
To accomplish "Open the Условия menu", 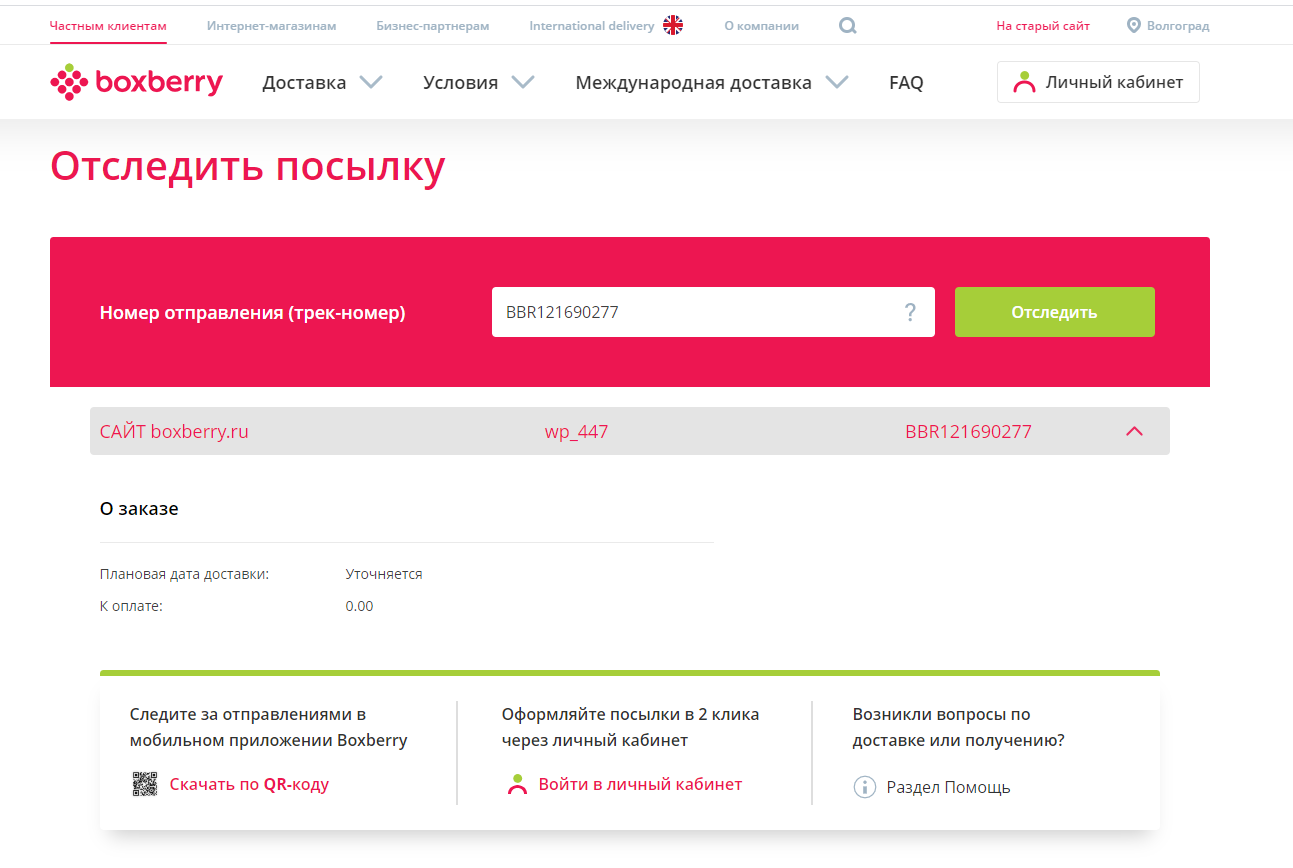I will click(460, 83).
